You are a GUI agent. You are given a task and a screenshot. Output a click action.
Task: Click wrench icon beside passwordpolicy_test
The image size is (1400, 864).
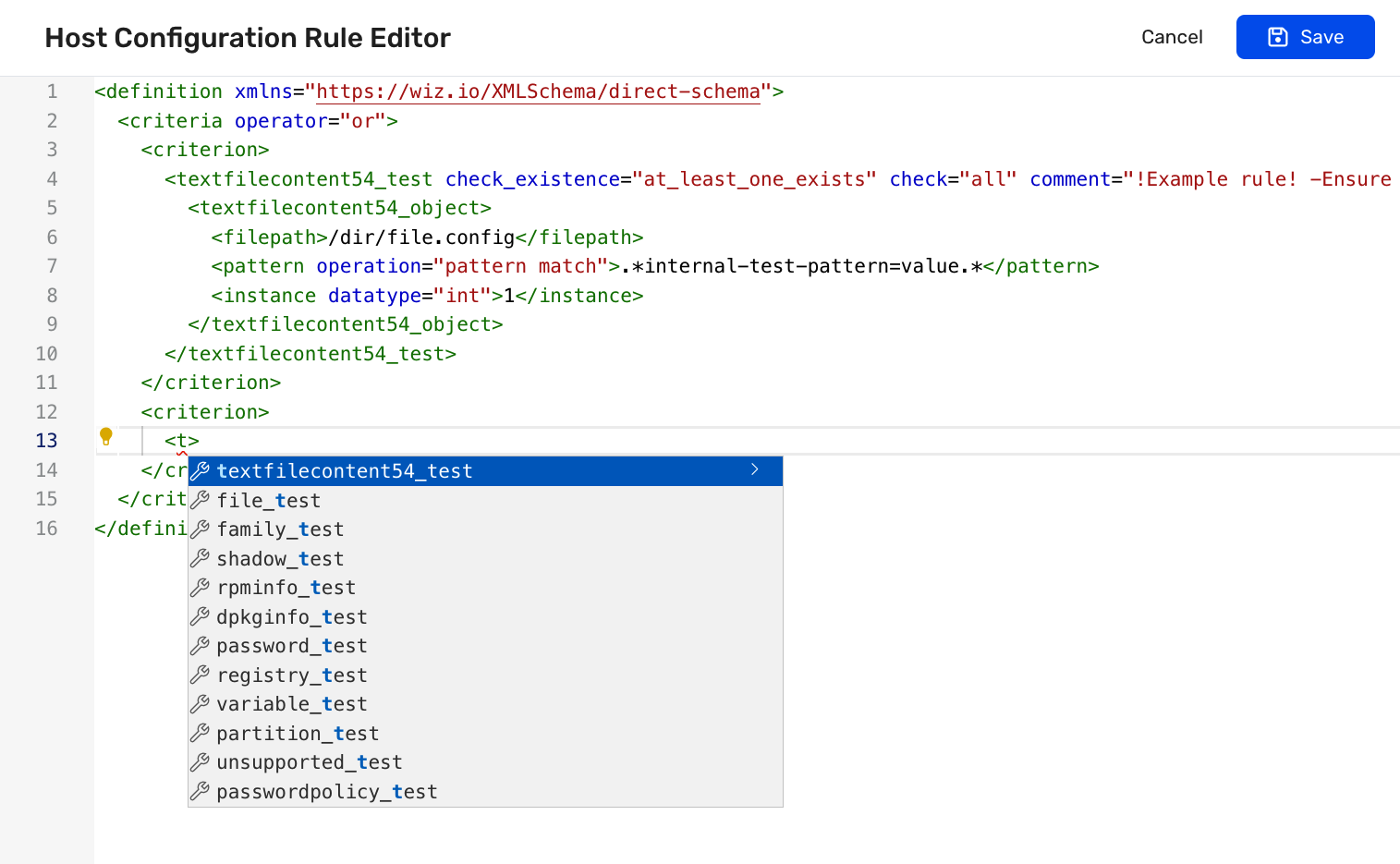pyautogui.click(x=201, y=791)
